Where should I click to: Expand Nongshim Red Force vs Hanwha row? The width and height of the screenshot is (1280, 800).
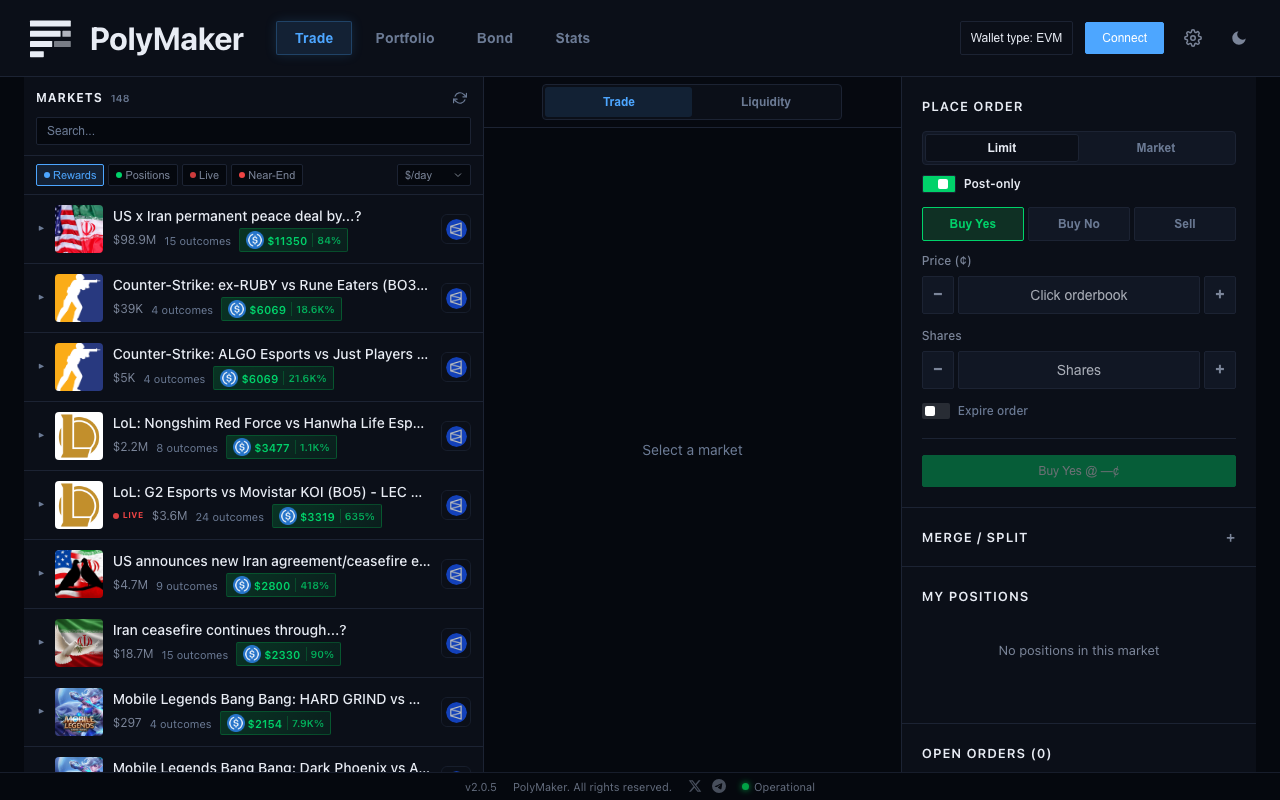[x=41, y=435]
